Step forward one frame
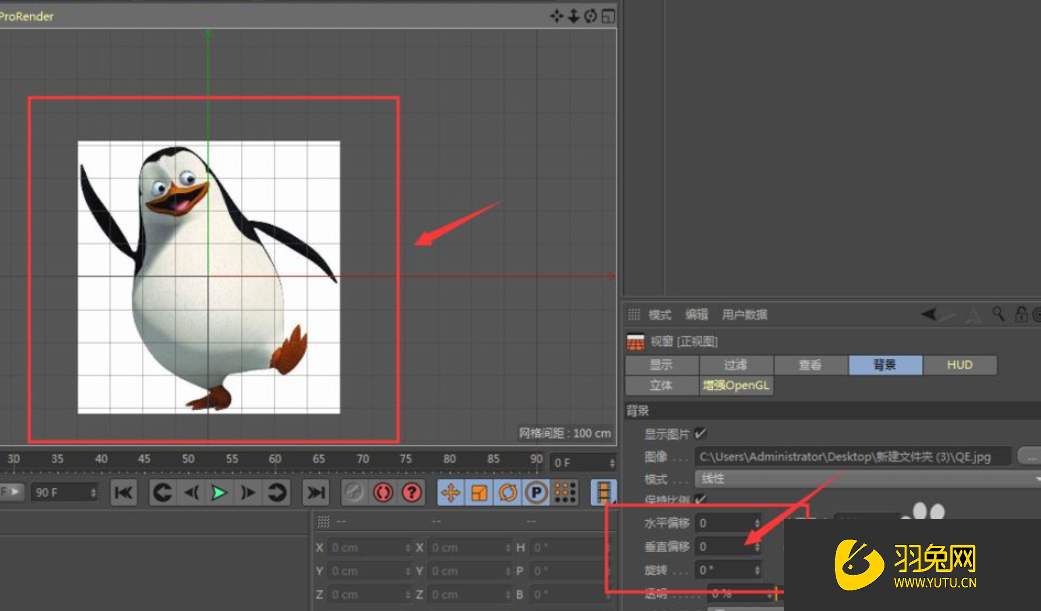Viewport: 1041px width, 611px height. pyautogui.click(x=248, y=492)
